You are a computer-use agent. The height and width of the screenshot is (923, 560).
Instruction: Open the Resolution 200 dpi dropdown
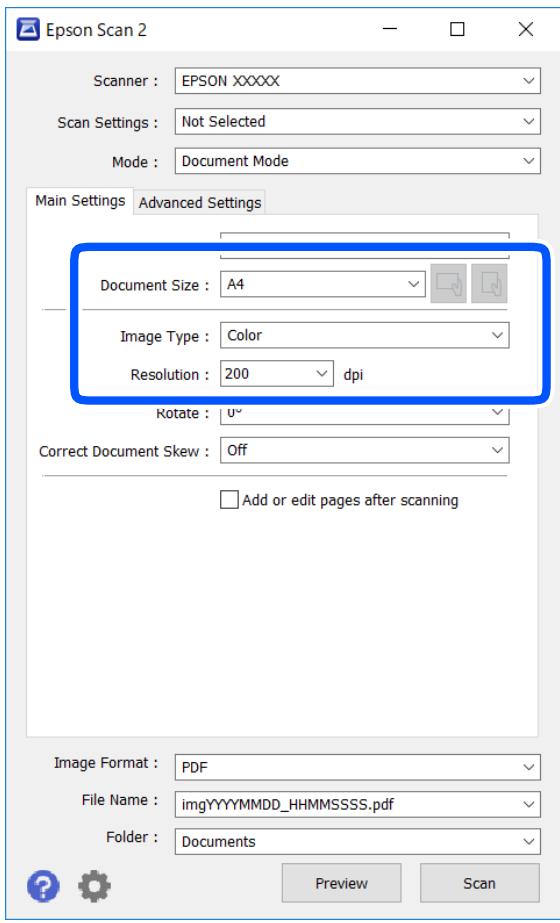pos(277,374)
